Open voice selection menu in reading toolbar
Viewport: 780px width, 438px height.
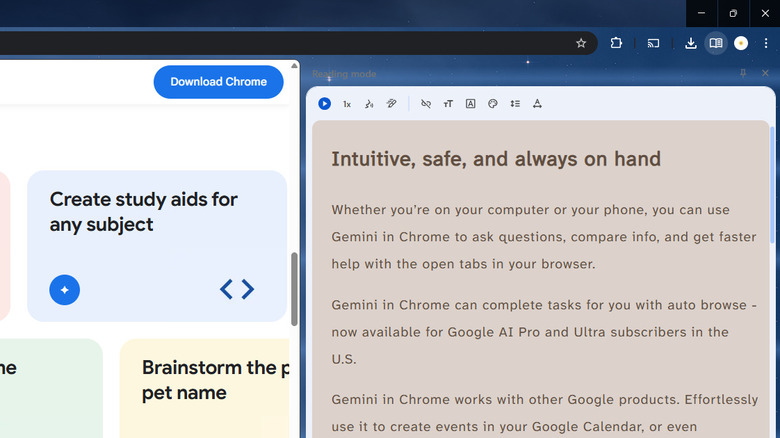[369, 104]
